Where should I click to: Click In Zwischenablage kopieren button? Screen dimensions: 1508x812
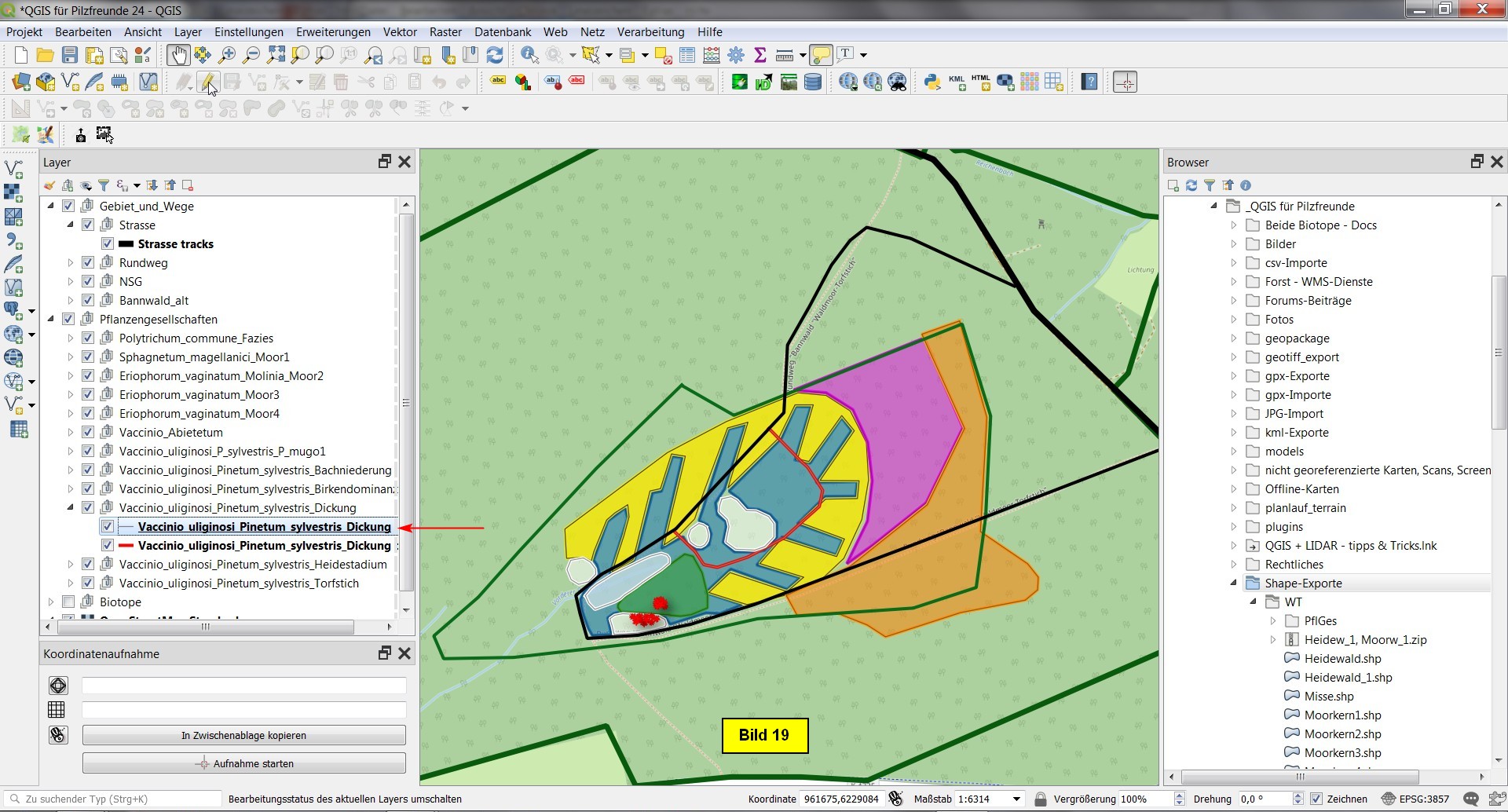(x=244, y=736)
